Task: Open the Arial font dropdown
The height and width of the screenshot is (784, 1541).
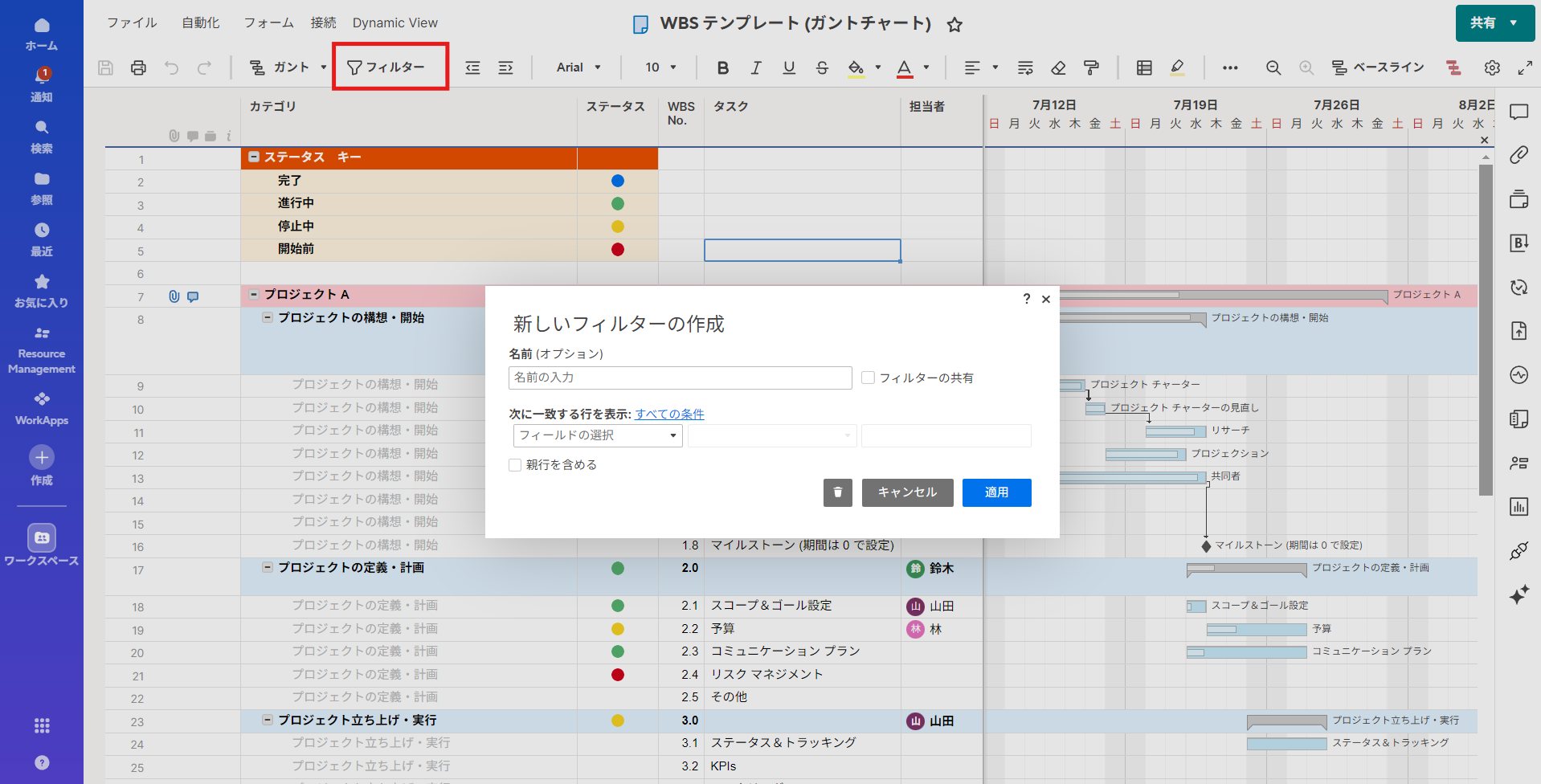Action: coord(578,67)
